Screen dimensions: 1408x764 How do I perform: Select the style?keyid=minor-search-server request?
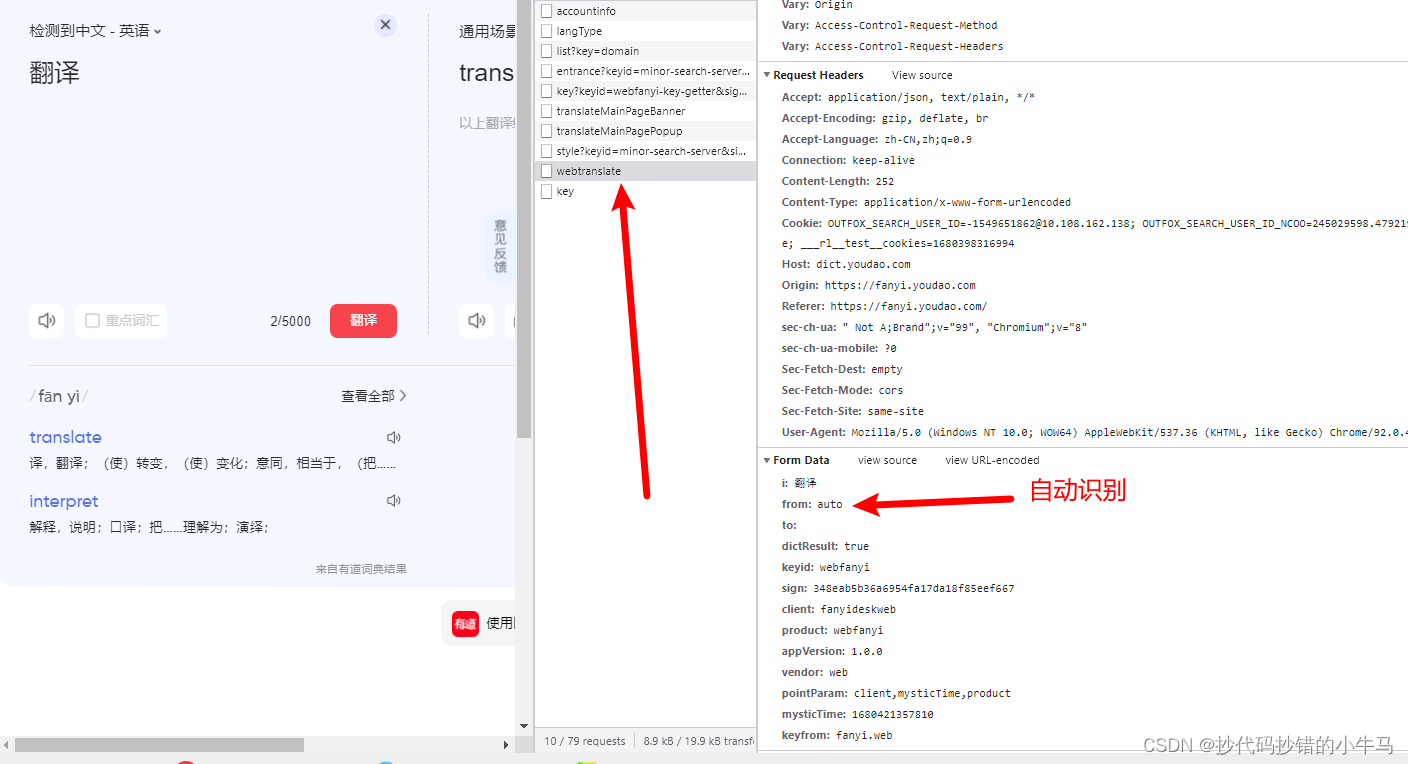pos(646,151)
